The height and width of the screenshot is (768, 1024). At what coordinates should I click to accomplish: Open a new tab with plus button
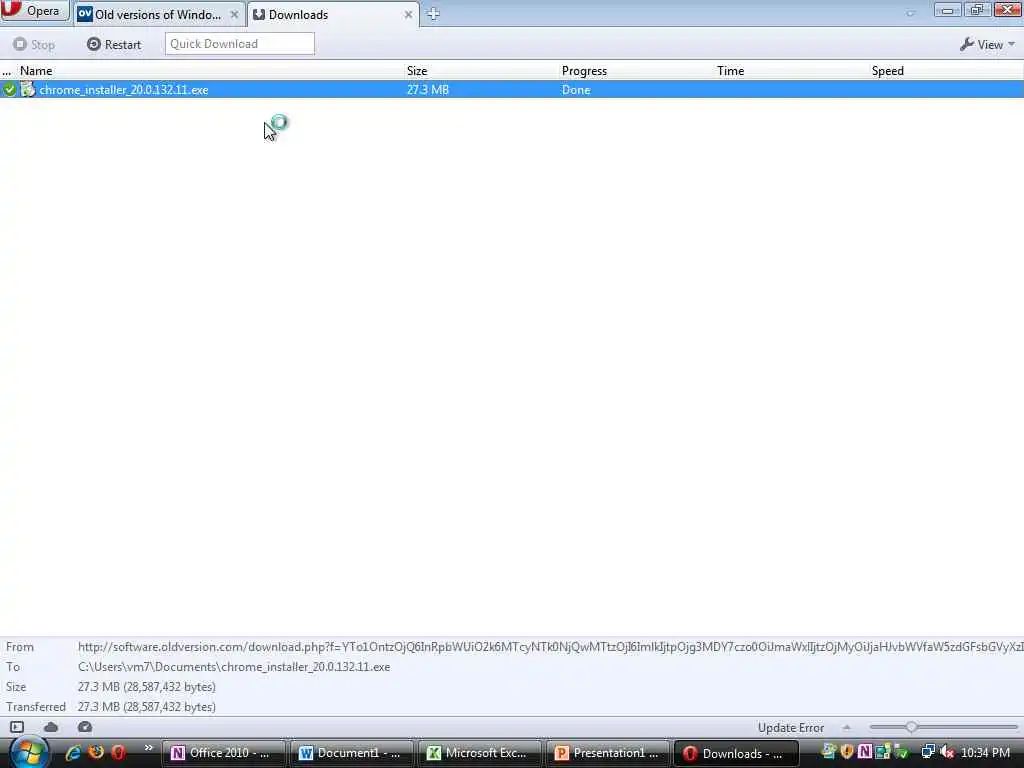click(433, 14)
